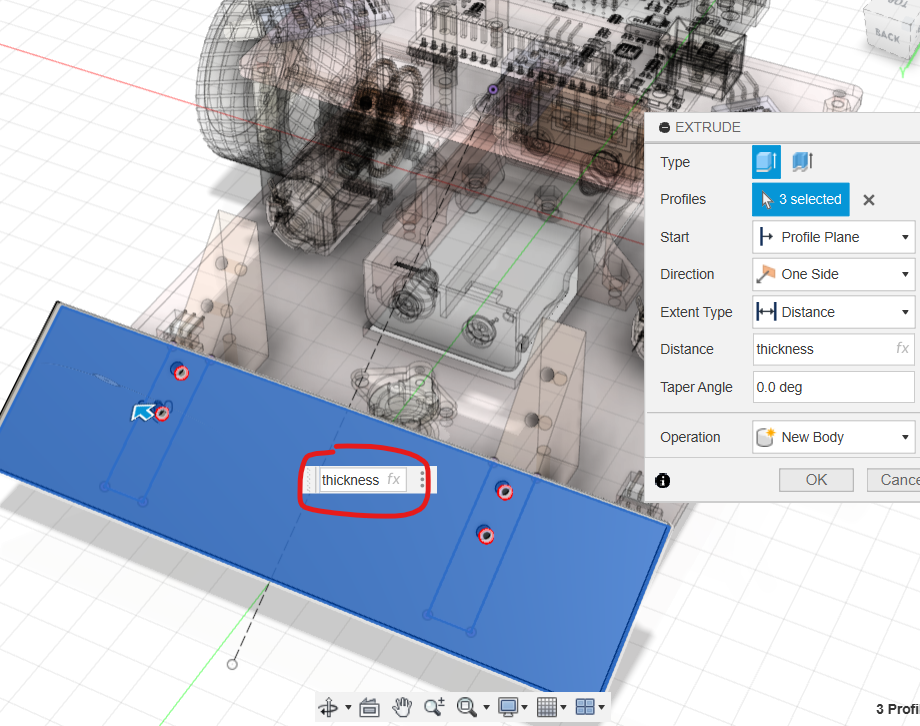Select the standard Extrude type icon
The image size is (920, 726).
pyautogui.click(x=766, y=162)
